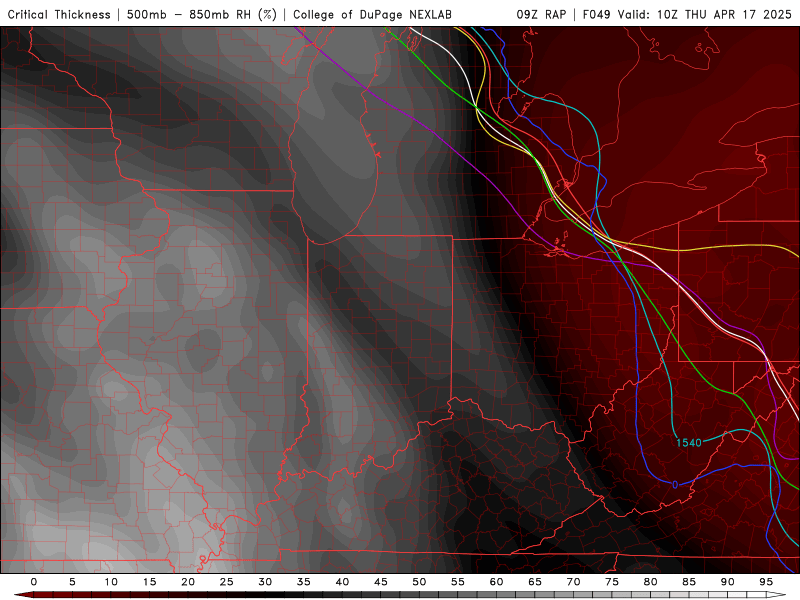Click the "F049" forecast hour label
800x600 pixels.
pos(596,14)
